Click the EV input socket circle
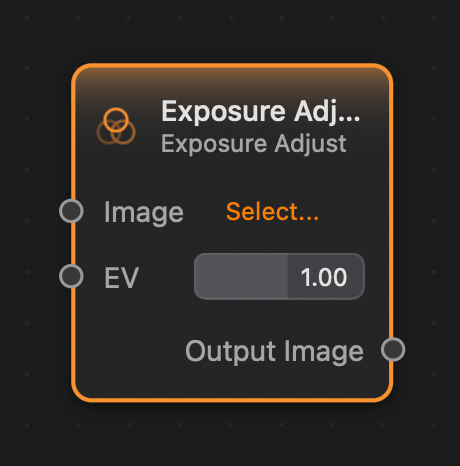The width and height of the screenshot is (460, 466). pyautogui.click(x=71, y=276)
